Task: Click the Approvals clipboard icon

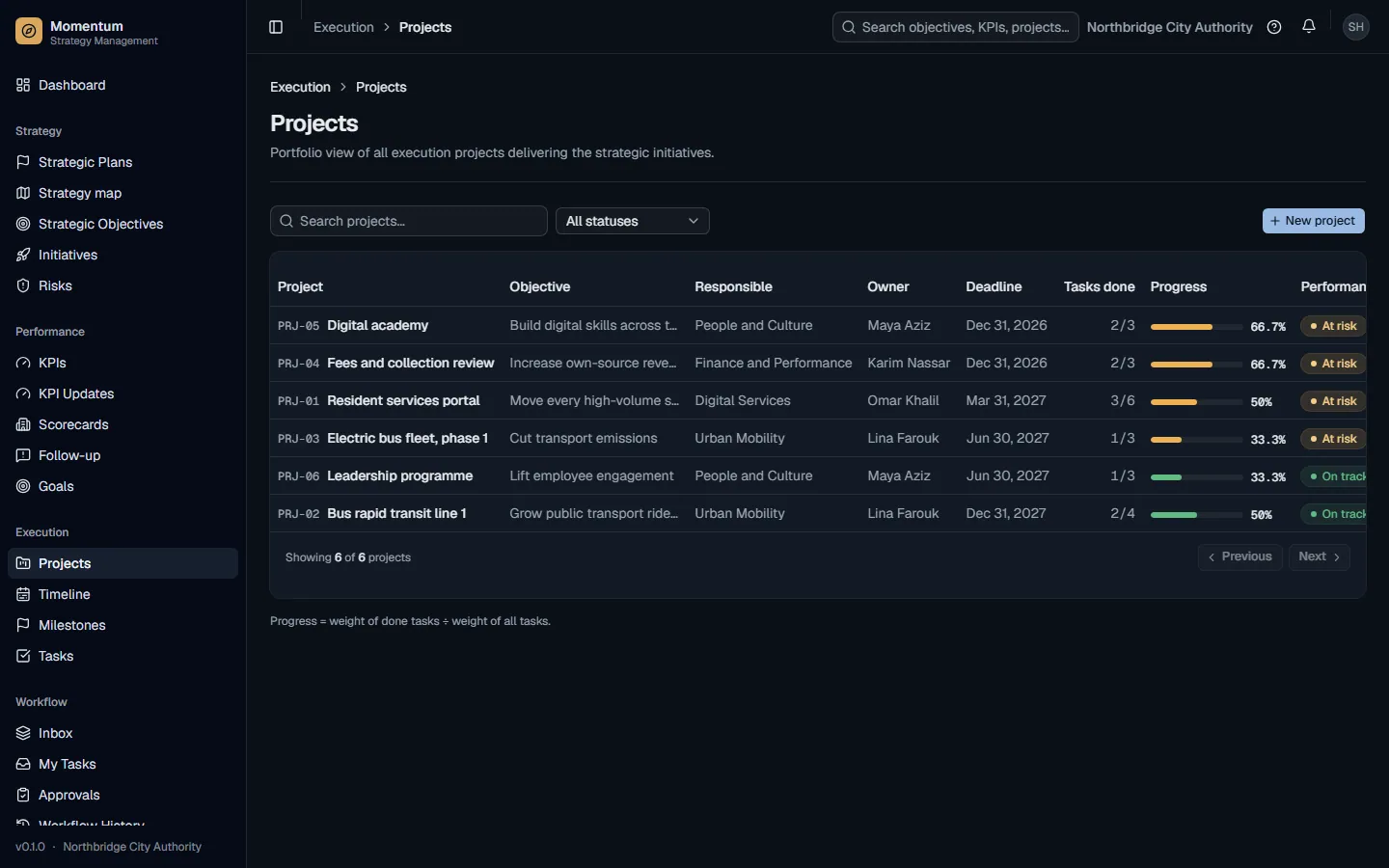Action: click(23, 795)
